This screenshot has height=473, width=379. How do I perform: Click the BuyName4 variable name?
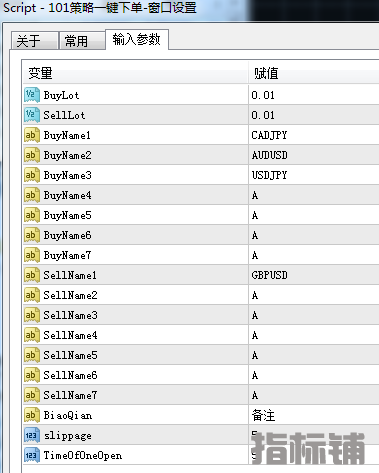[67, 195]
